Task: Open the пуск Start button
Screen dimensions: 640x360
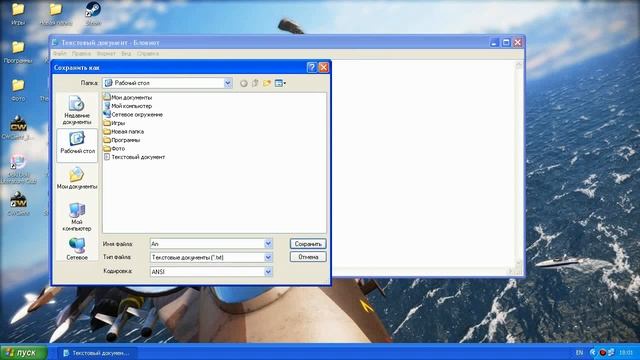Action: point(23,352)
